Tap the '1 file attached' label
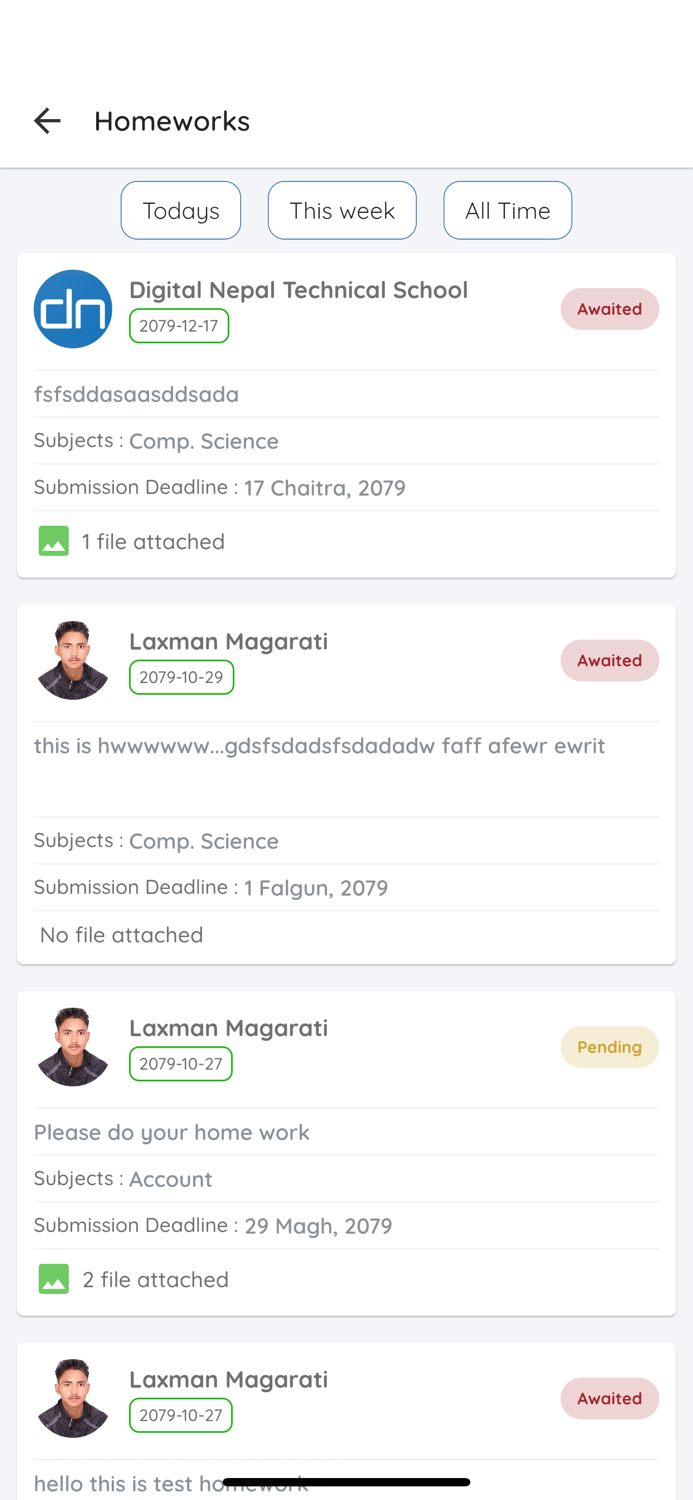693x1500 pixels. (x=153, y=541)
